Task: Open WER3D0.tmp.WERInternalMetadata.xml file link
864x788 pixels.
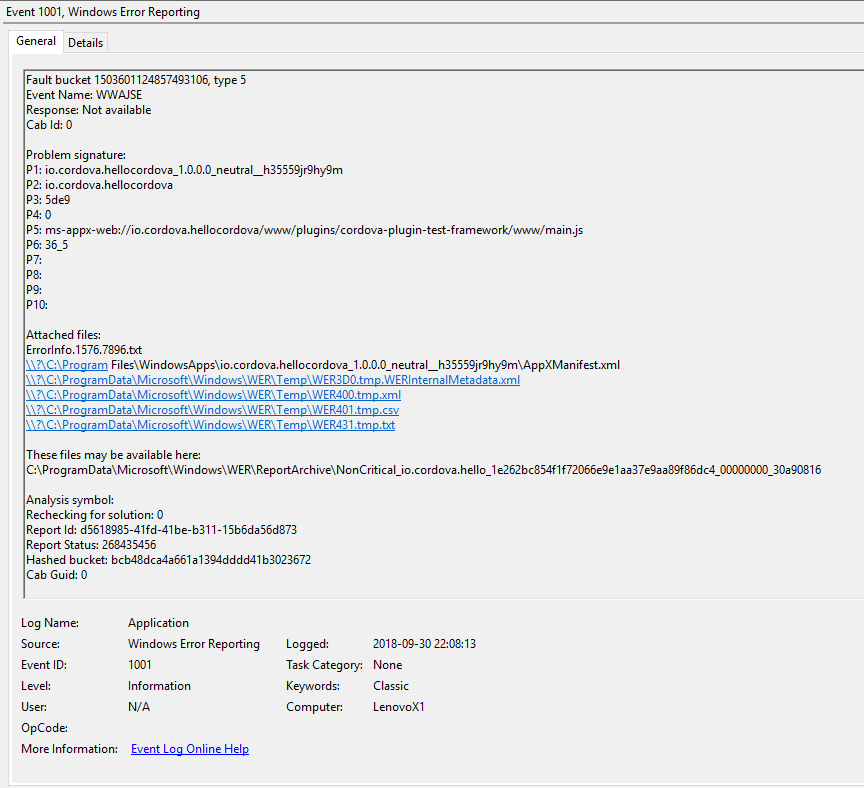Action: (273, 380)
